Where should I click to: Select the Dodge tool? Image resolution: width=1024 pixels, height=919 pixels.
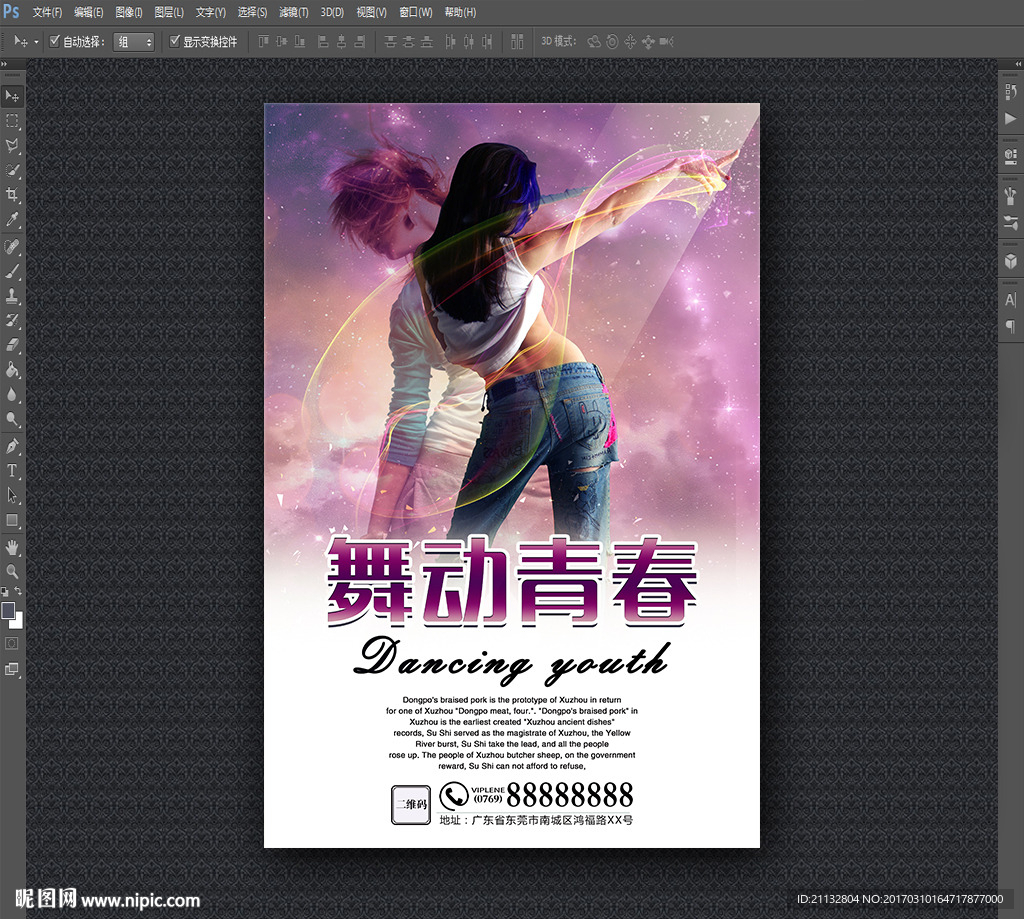click(x=12, y=419)
